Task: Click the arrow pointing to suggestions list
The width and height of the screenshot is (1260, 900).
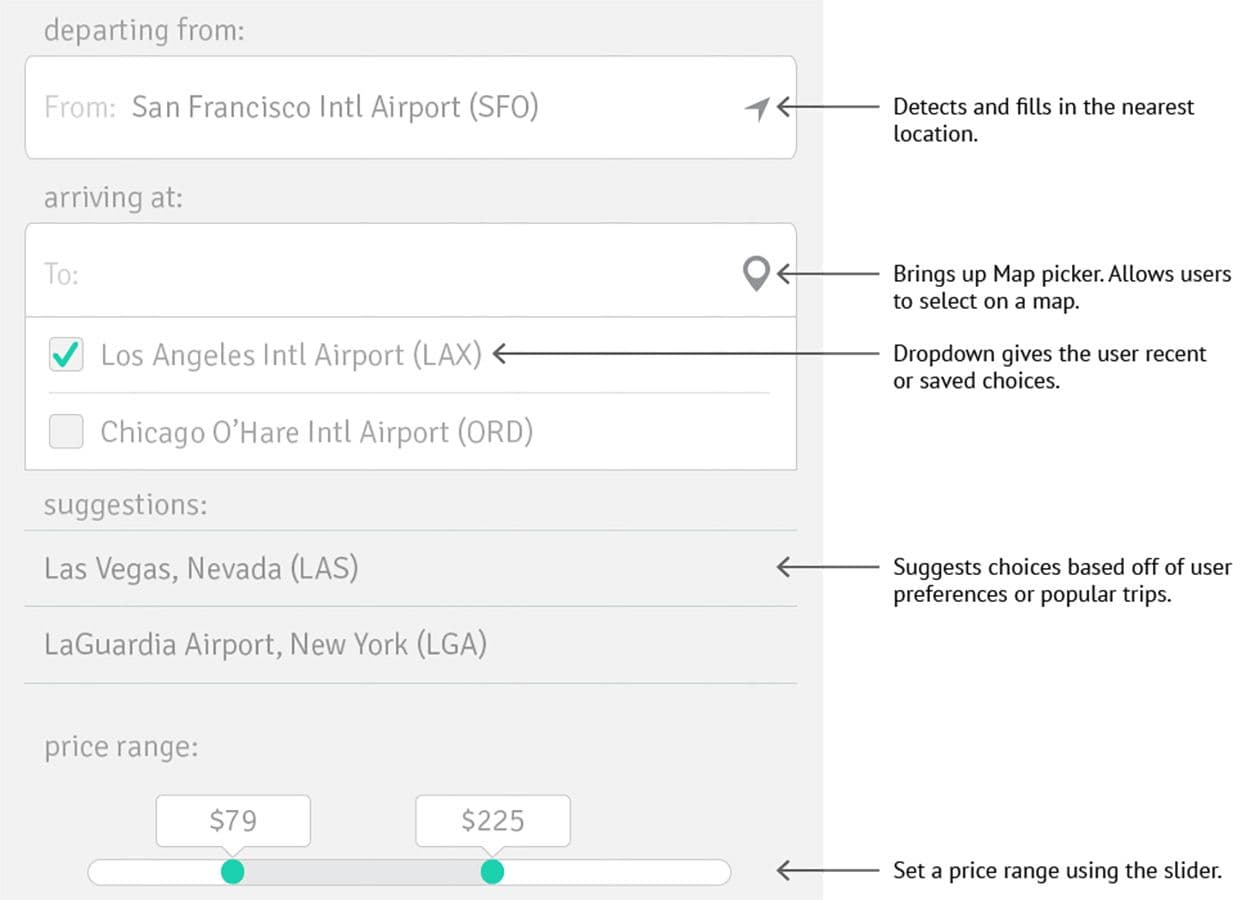Action: tap(825, 567)
